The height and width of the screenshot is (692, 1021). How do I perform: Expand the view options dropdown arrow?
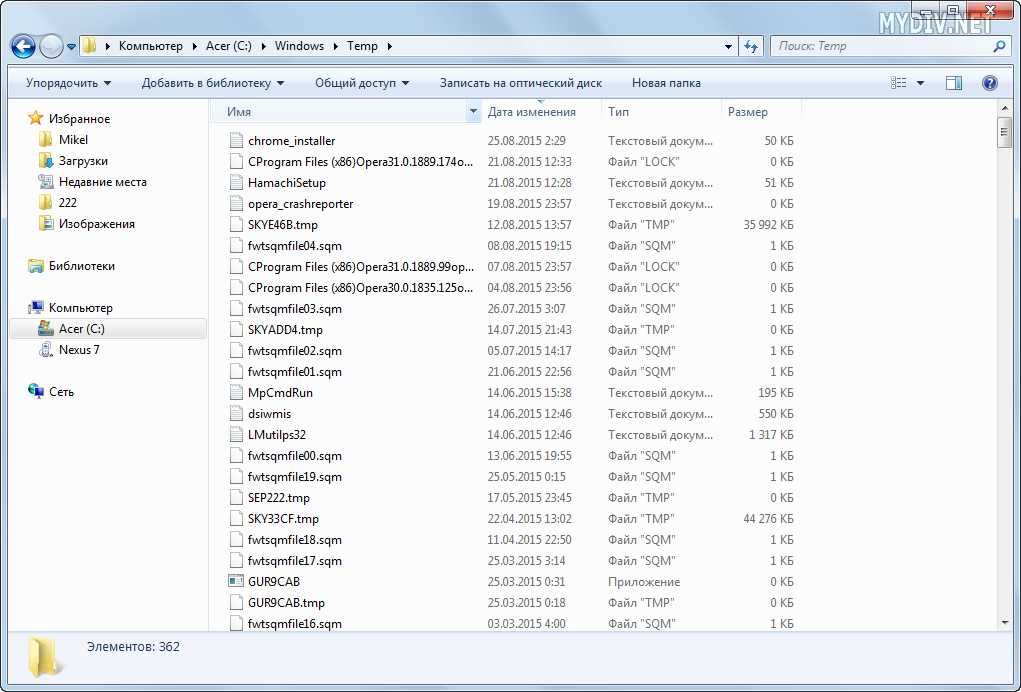(920, 83)
